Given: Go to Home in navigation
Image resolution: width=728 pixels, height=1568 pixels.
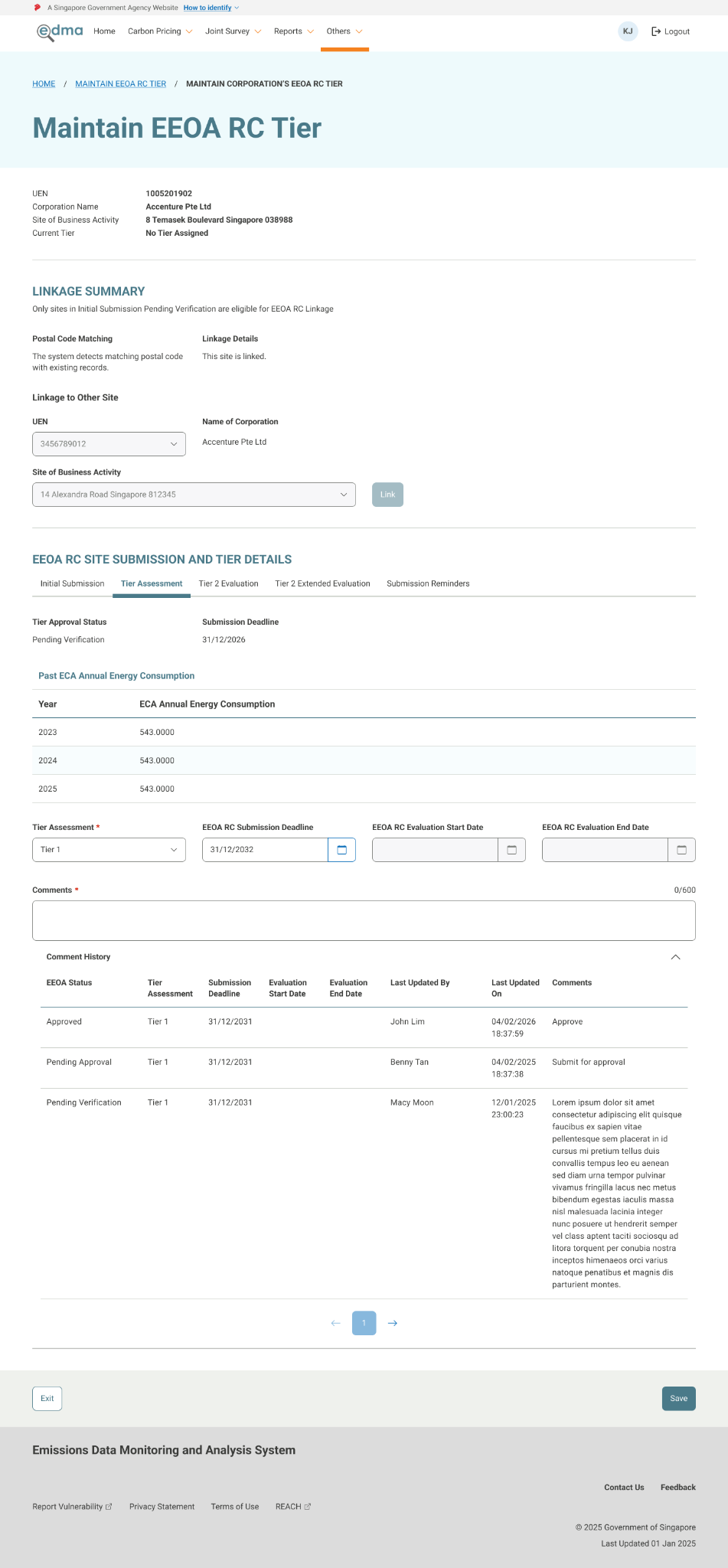Looking at the screenshot, I should point(104,31).
